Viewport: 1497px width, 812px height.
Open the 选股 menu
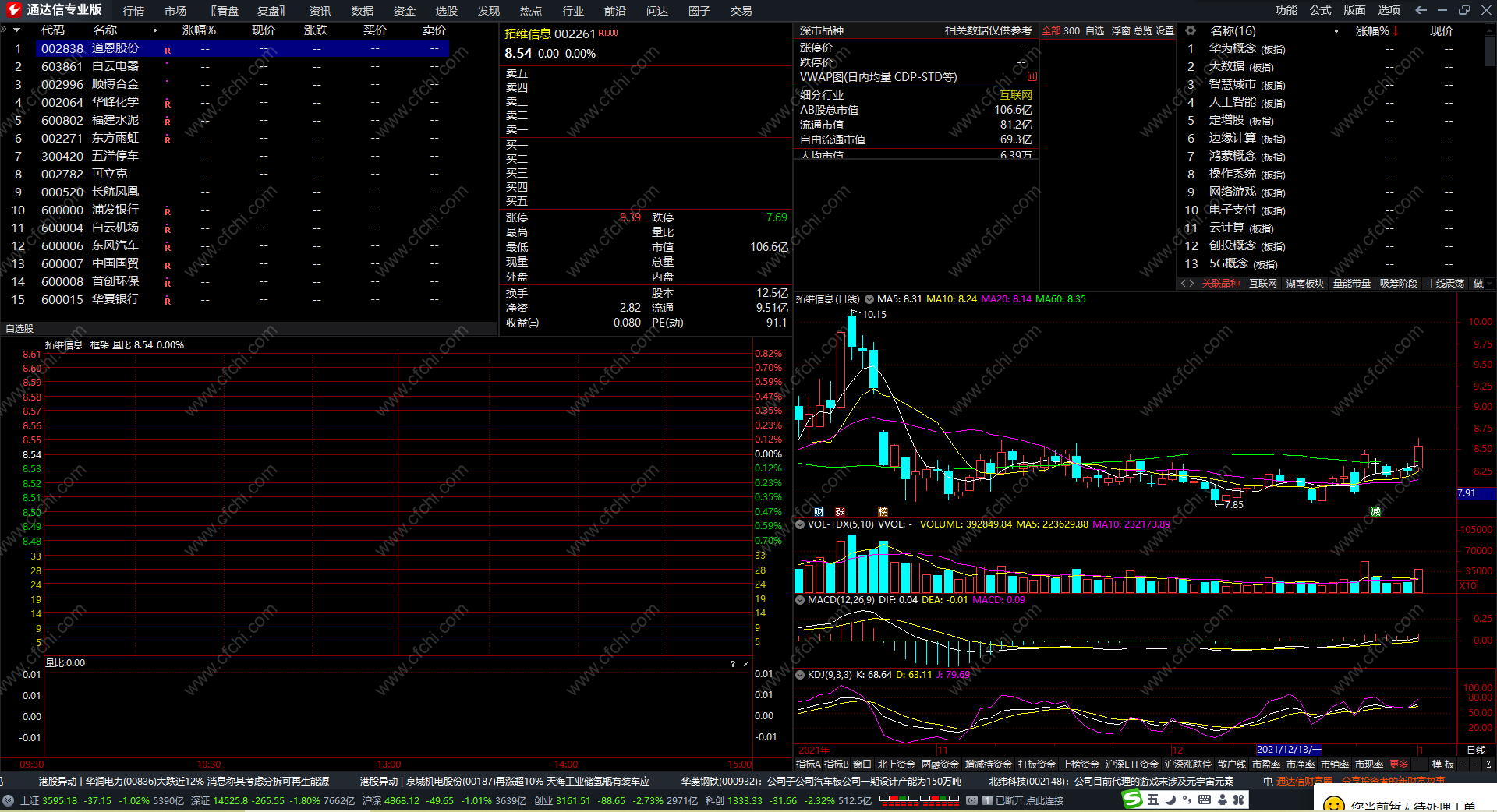coord(447,11)
